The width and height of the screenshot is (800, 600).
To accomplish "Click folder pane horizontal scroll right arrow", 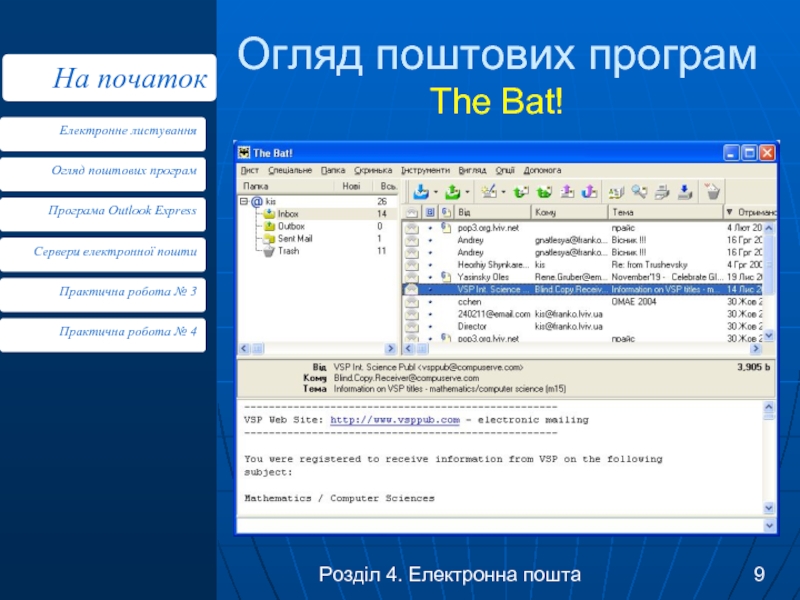I will [x=390, y=348].
